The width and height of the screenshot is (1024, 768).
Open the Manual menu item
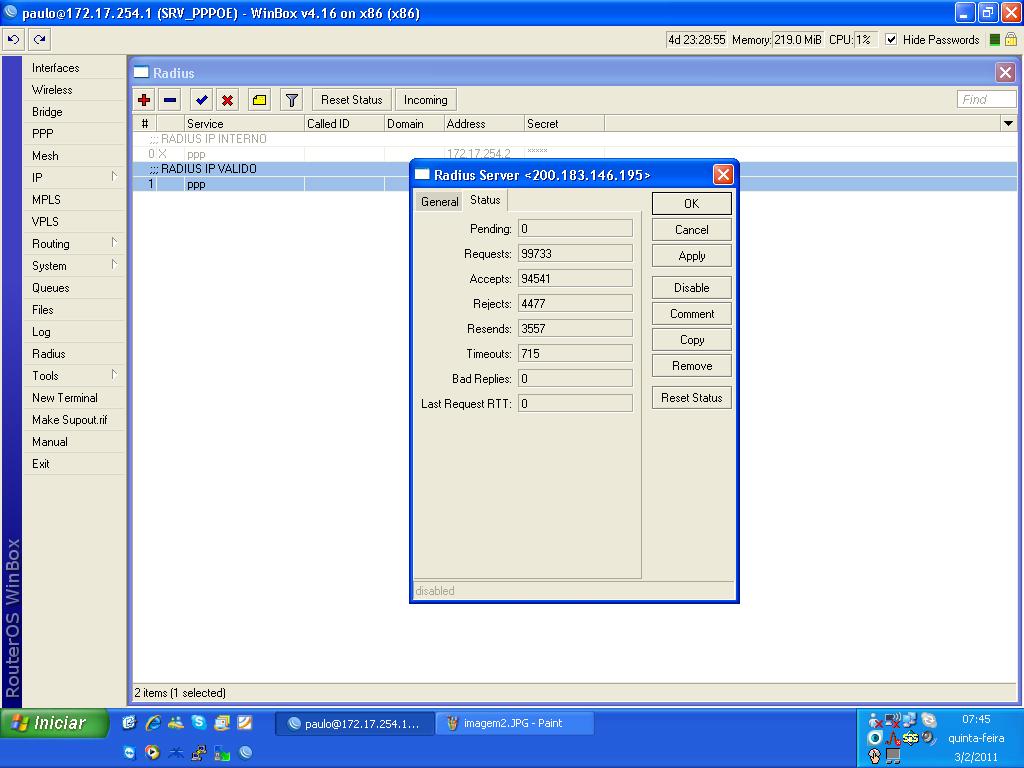[x=74, y=442]
